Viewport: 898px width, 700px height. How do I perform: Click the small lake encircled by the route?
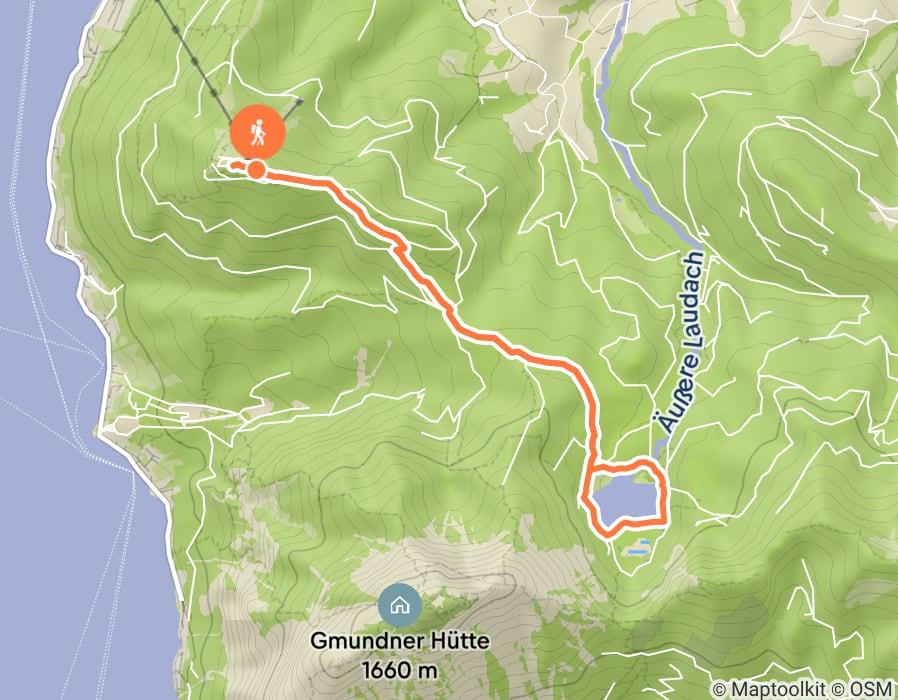point(626,498)
